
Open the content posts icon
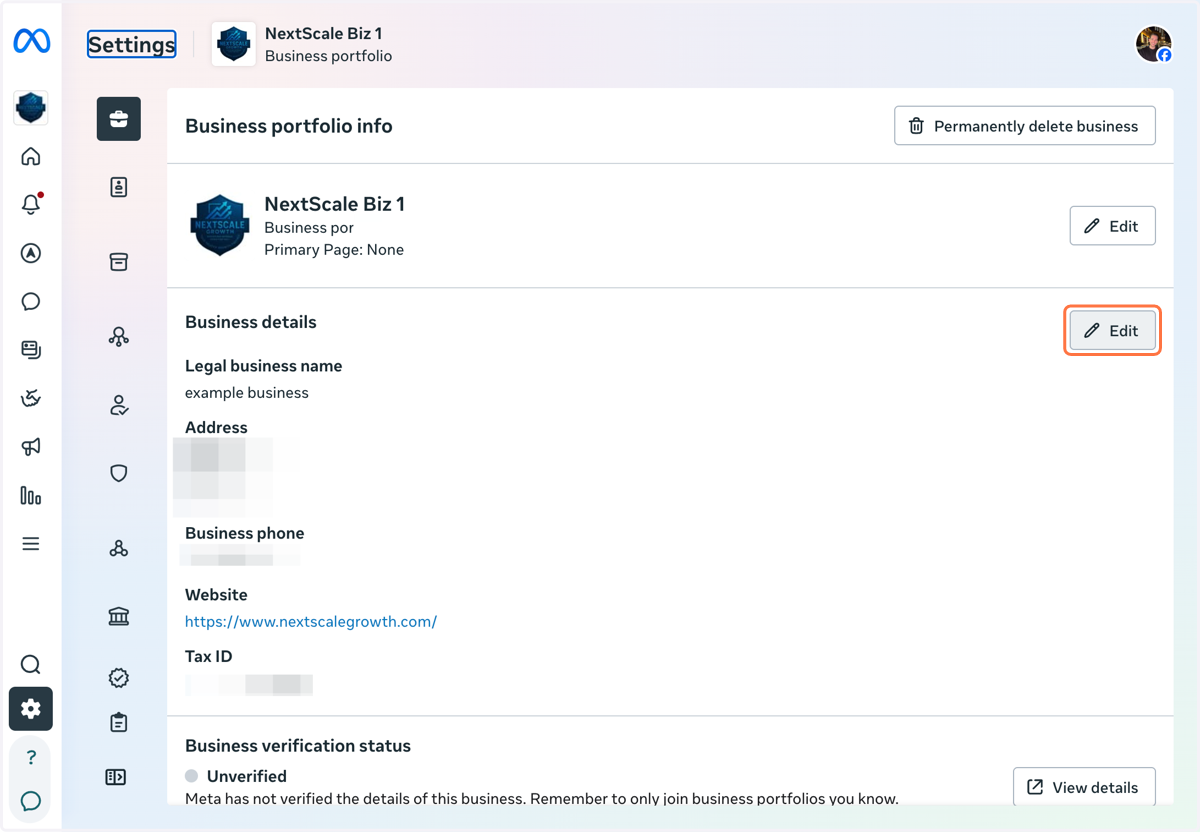[x=31, y=350]
